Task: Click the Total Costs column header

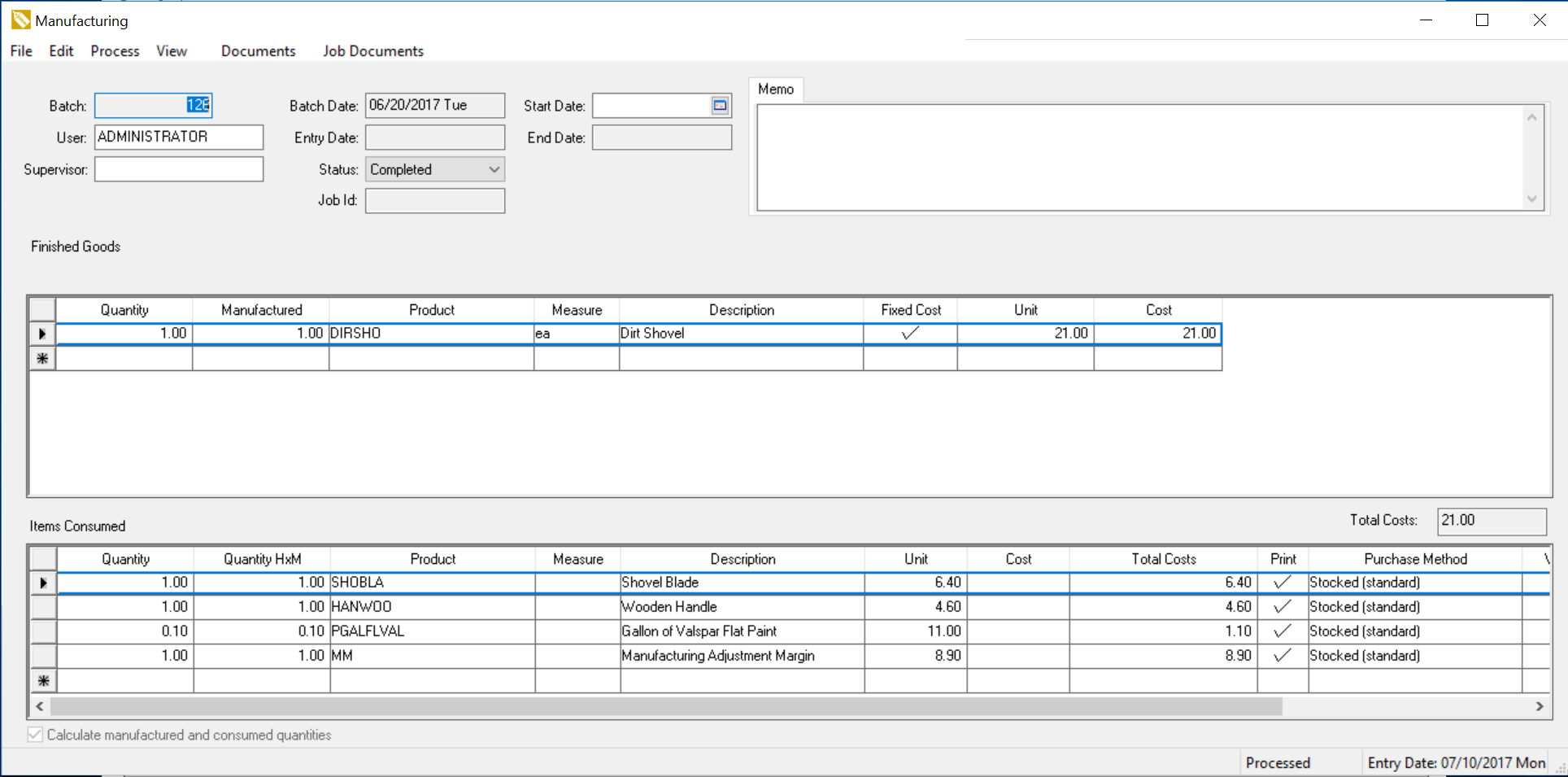Action: [1164, 559]
